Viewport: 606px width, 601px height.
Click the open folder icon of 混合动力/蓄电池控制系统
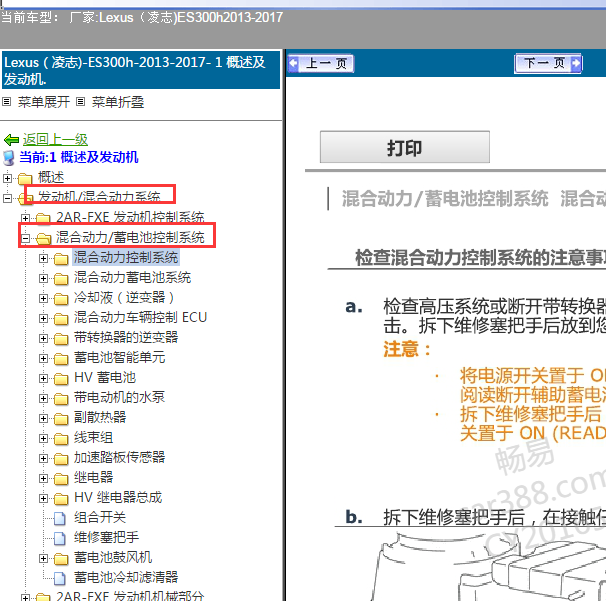coord(43,238)
